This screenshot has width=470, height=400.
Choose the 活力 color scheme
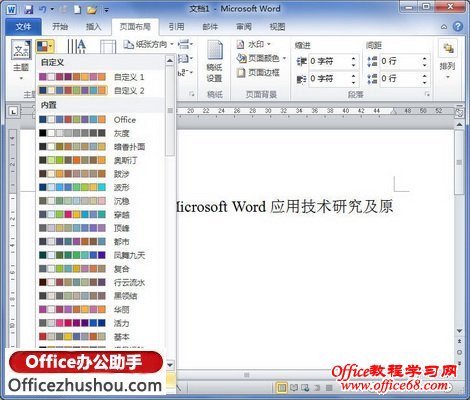101,323
